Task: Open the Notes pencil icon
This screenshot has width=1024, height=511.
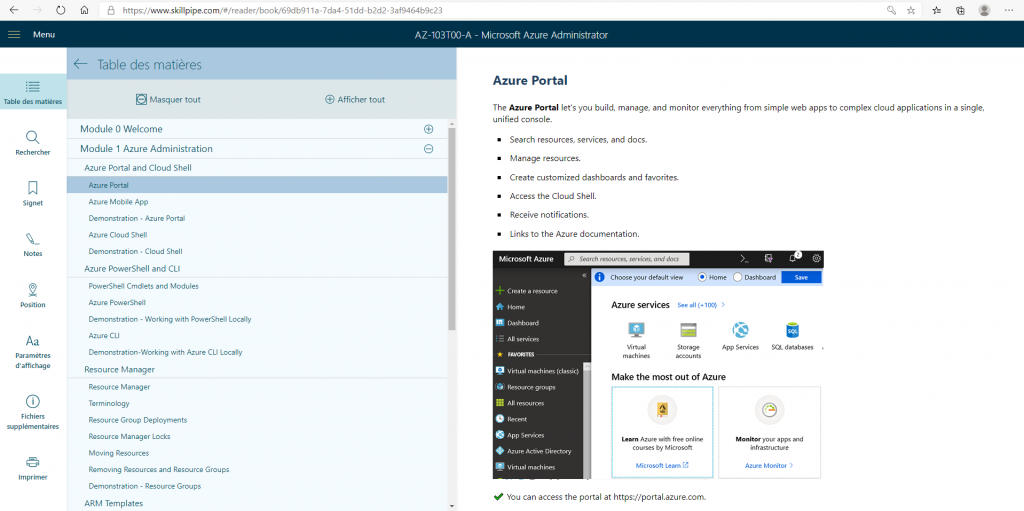Action: tap(33, 239)
